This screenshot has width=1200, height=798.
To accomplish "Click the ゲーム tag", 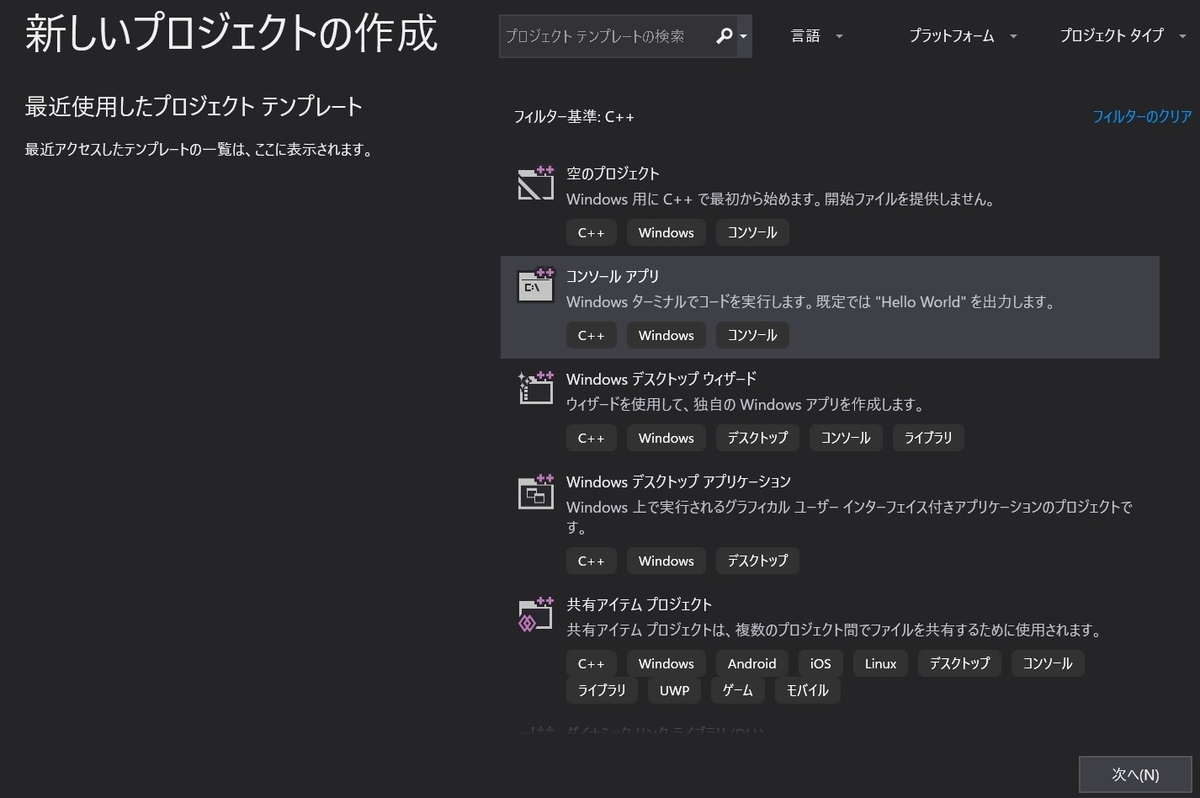I will click(738, 691).
